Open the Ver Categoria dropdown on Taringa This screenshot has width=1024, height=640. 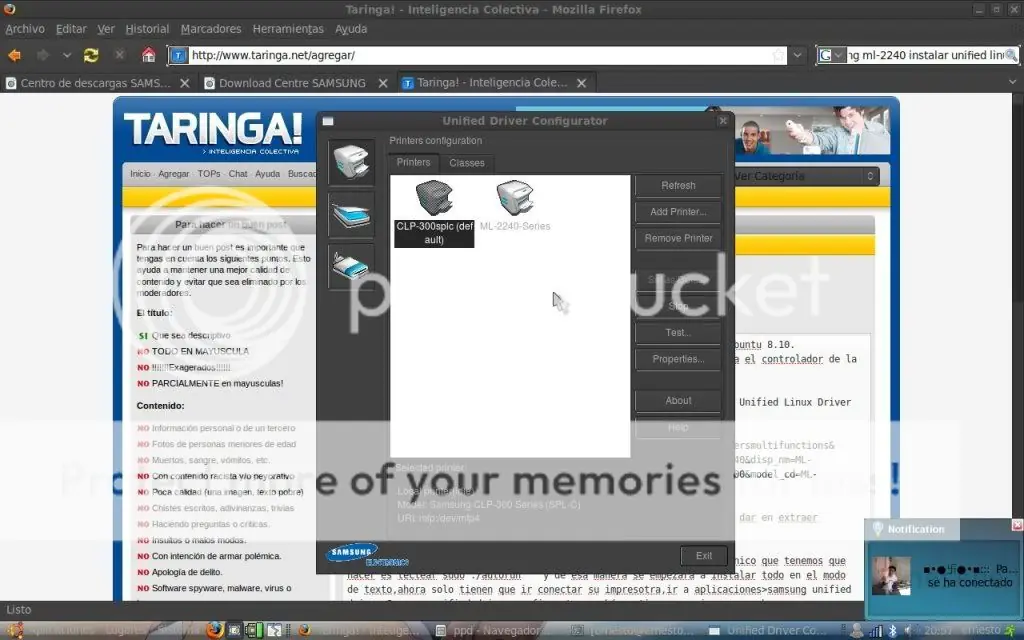(807, 176)
